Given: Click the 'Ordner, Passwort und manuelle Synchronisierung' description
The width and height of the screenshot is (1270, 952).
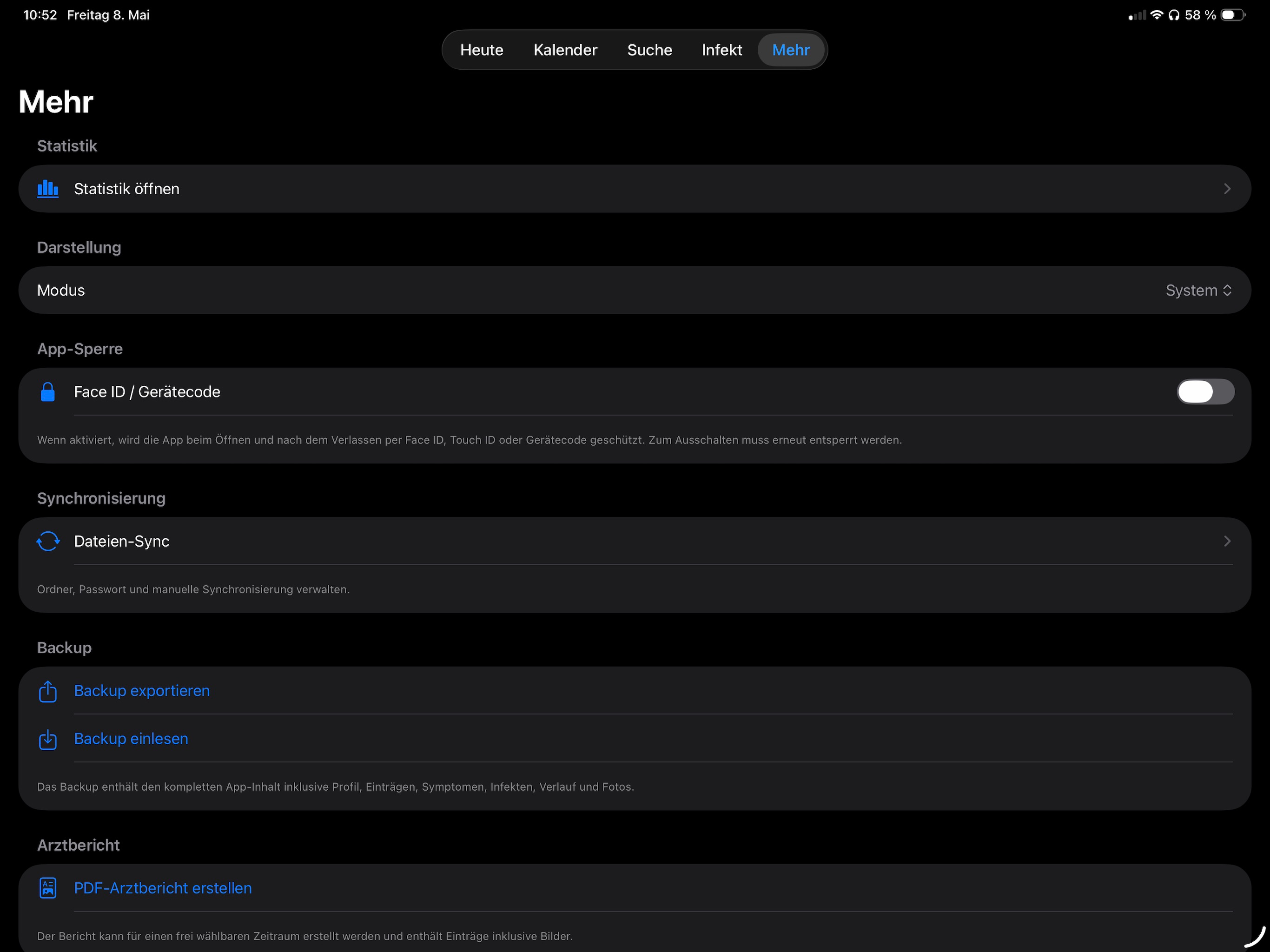Looking at the screenshot, I should (x=193, y=590).
